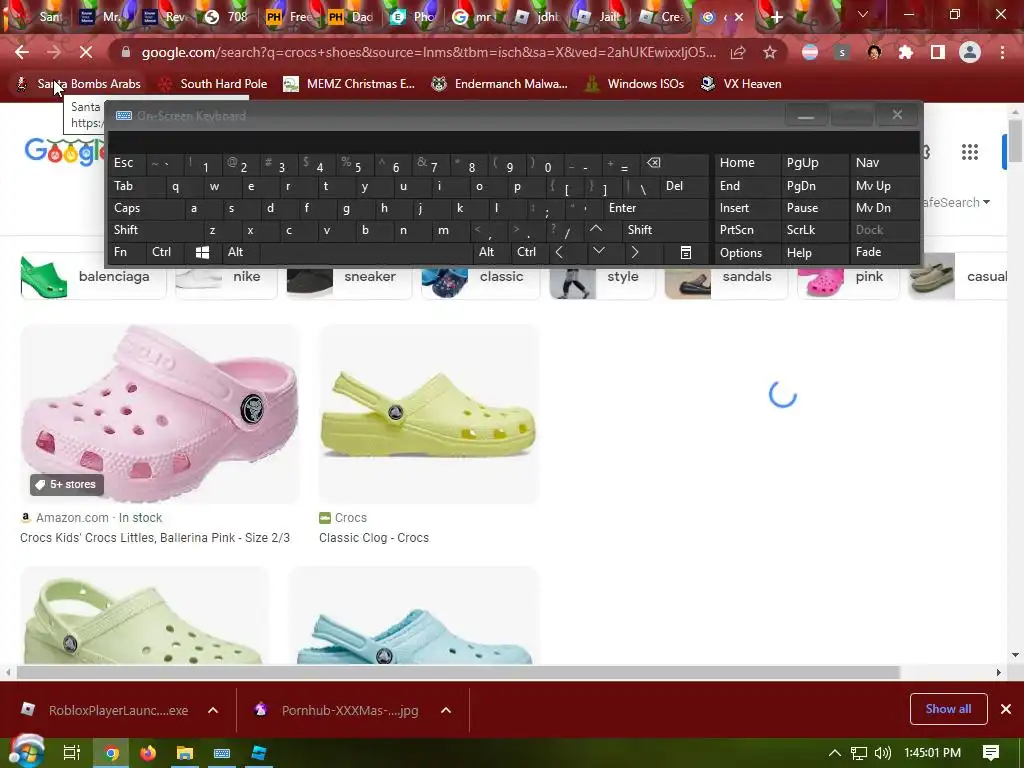Open the VX Heaven bookmark
This screenshot has height=768, width=1024.
[x=741, y=84]
